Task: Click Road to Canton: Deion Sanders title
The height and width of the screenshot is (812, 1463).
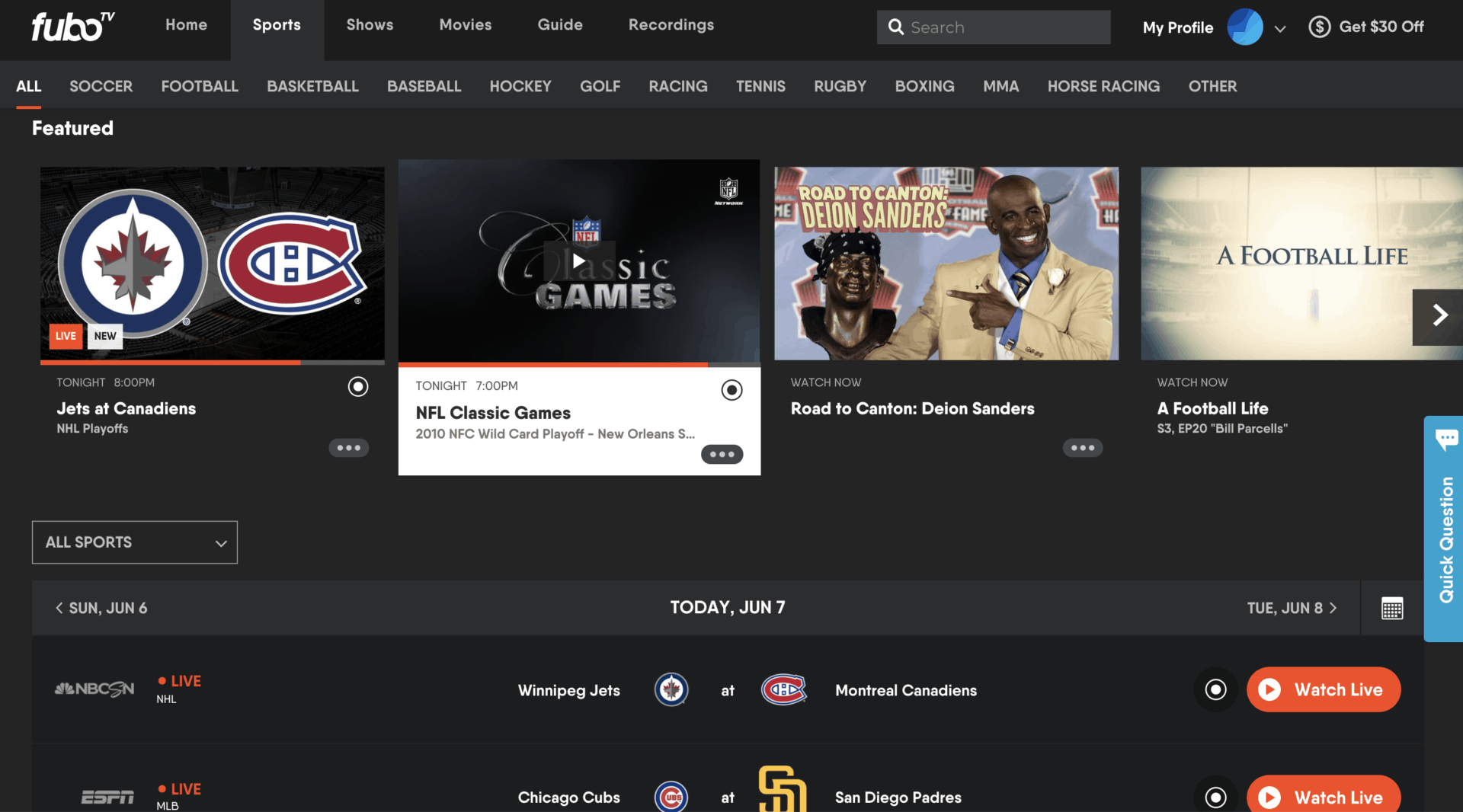Action: [x=912, y=409]
